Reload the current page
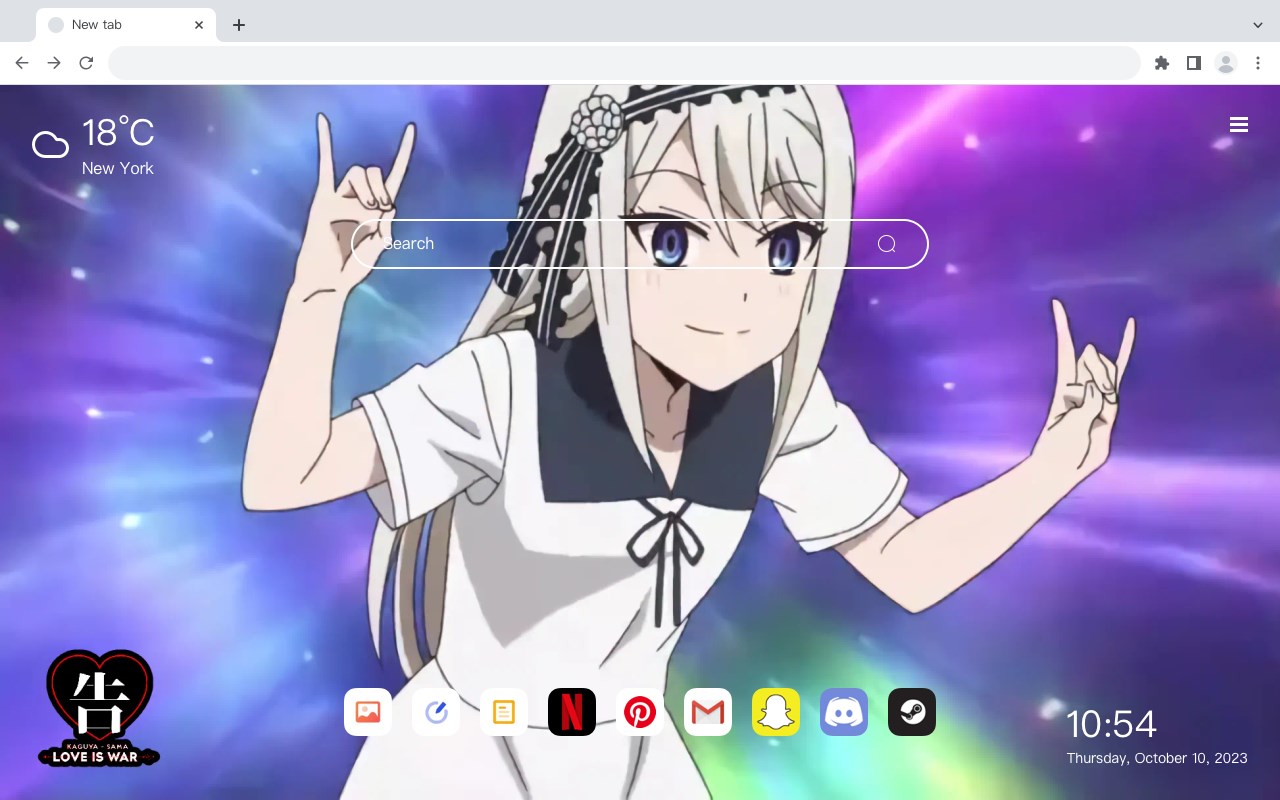Image resolution: width=1280 pixels, height=800 pixels. [x=86, y=63]
